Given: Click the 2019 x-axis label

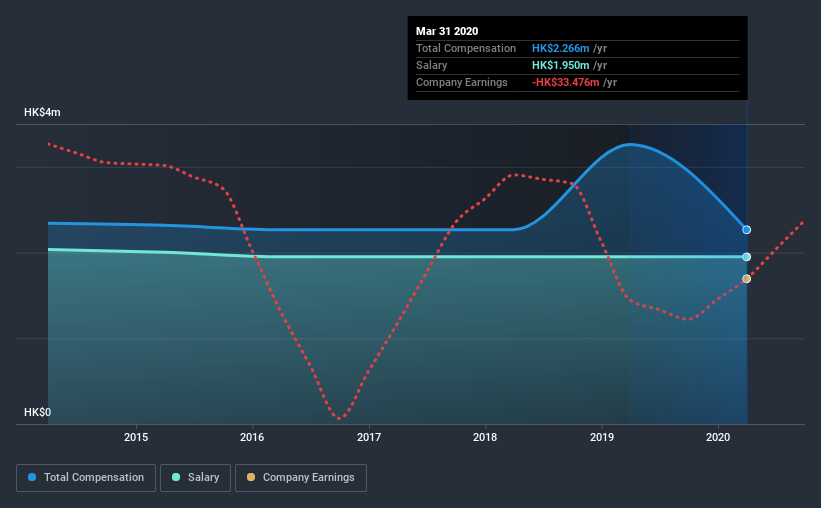Looking at the screenshot, I should [602, 437].
